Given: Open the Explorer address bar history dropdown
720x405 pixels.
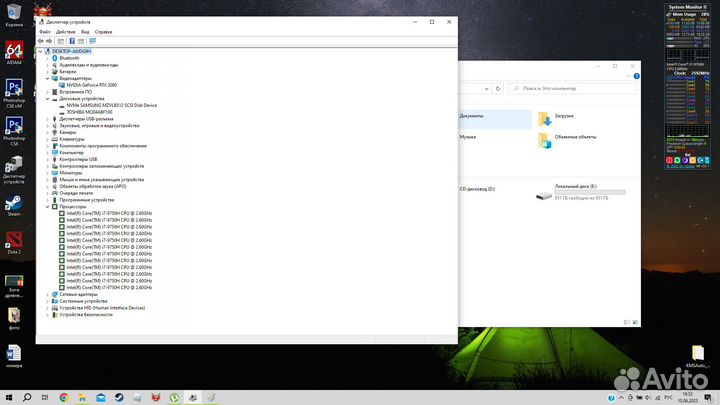Looking at the screenshot, I should tap(486, 89).
